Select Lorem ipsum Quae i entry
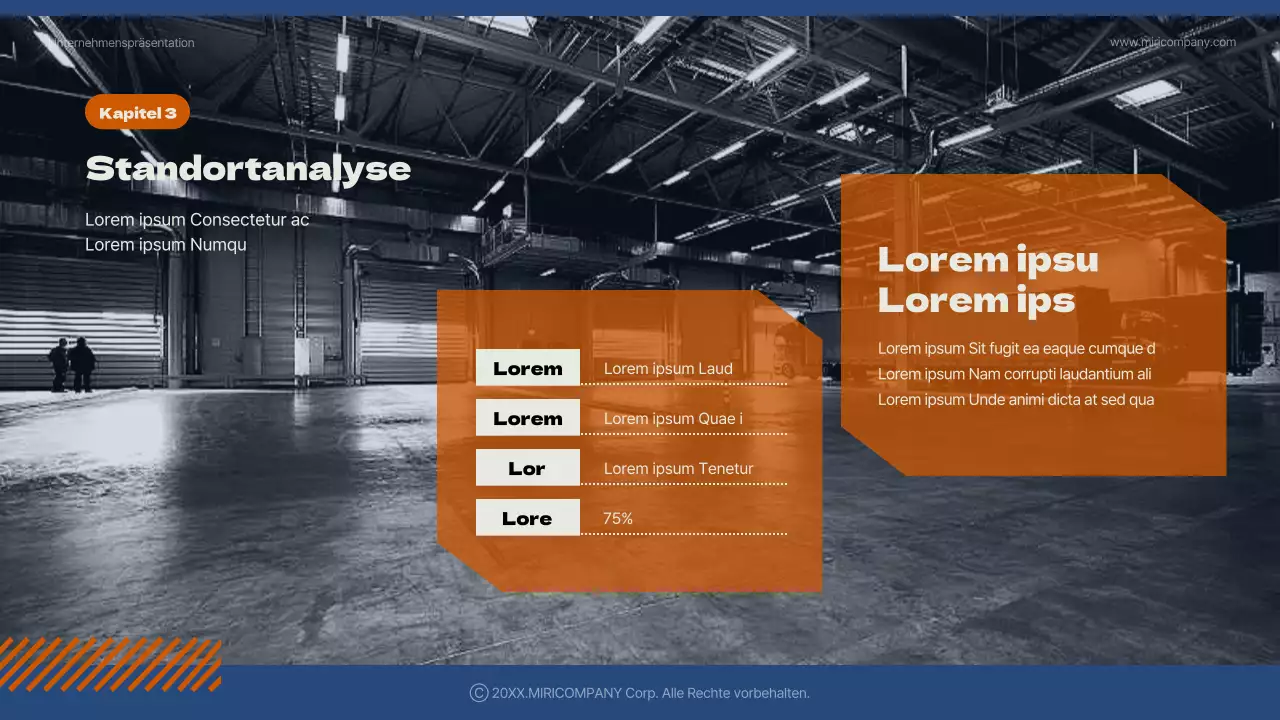The width and height of the screenshot is (1280, 720). click(671, 418)
